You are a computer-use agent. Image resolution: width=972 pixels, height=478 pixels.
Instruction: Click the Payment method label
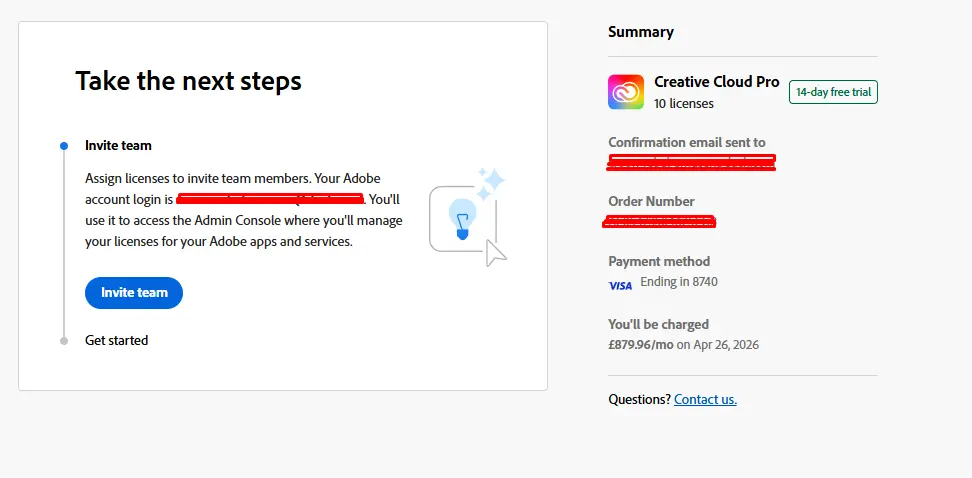tap(659, 262)
